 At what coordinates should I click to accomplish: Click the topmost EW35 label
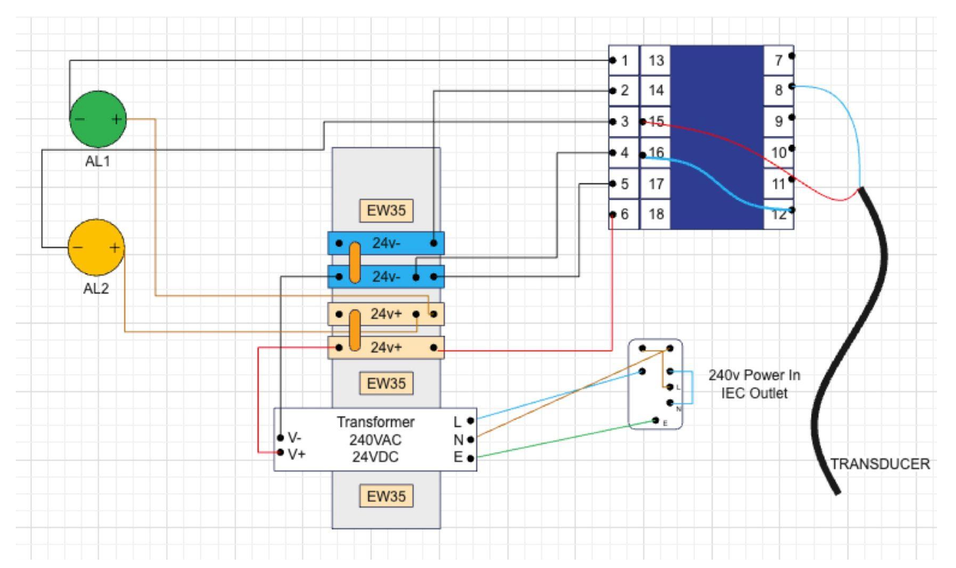pos(386,211)
